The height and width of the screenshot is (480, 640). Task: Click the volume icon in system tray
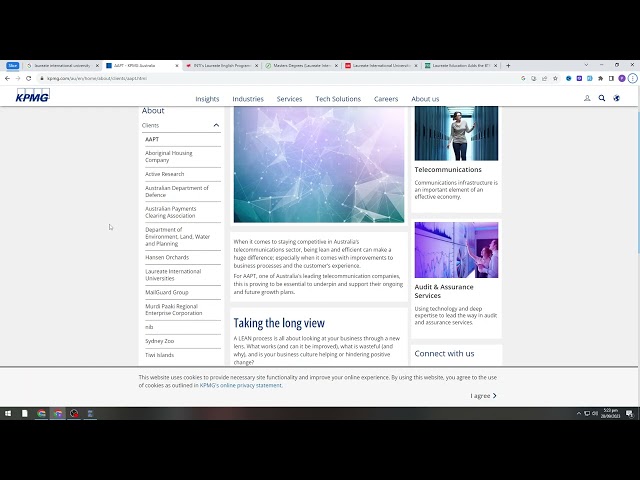[595, 413]
